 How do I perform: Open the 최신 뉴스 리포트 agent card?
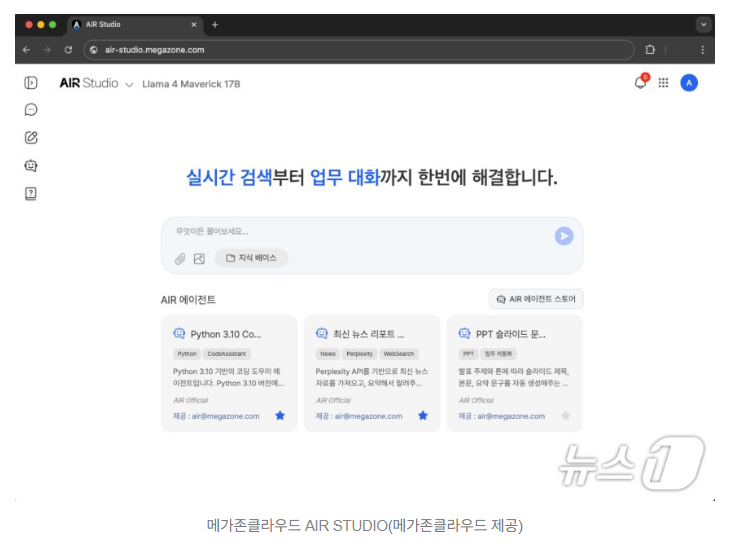[372, 373]
